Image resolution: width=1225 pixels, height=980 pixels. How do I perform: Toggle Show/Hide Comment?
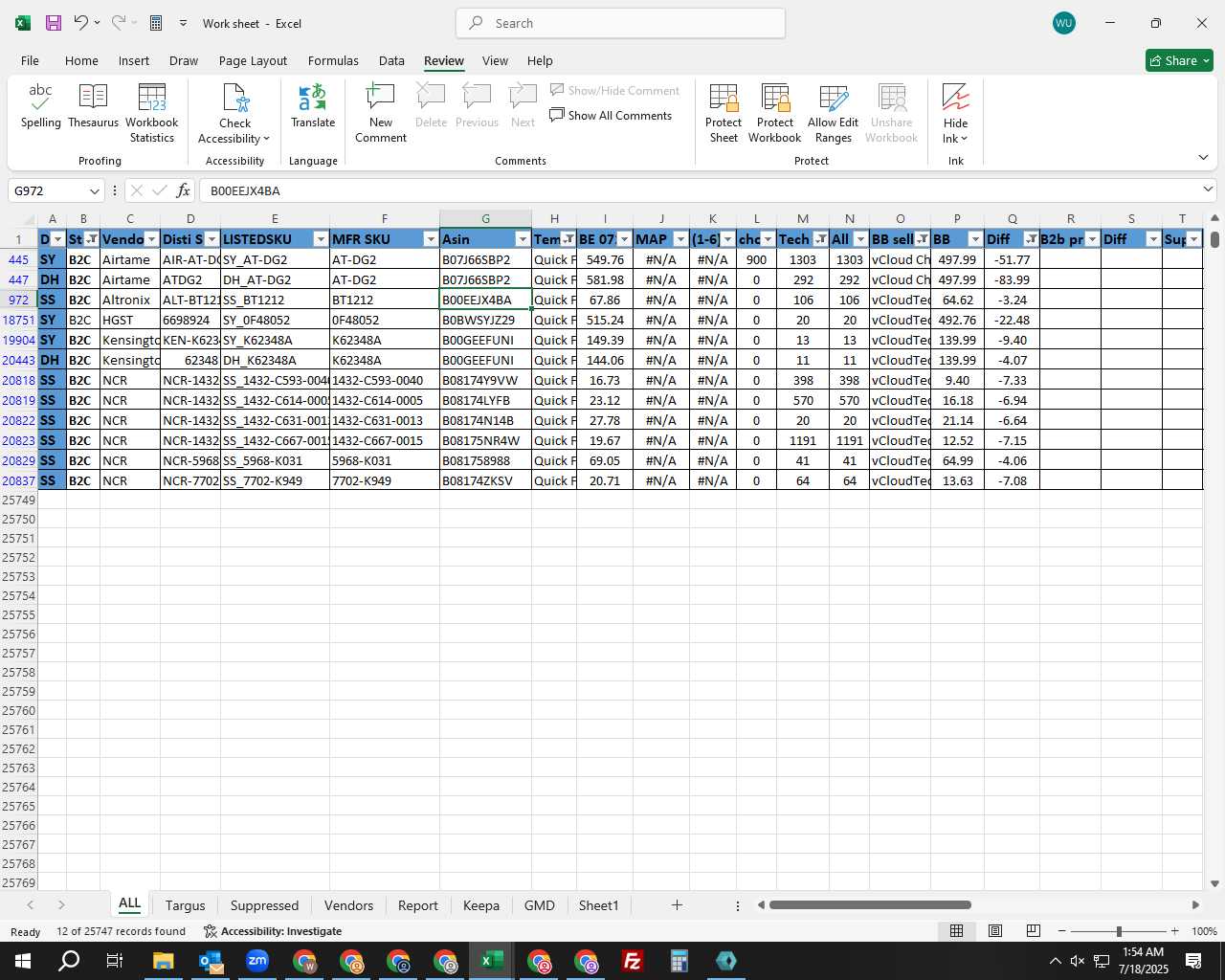[x=614, y=91]
